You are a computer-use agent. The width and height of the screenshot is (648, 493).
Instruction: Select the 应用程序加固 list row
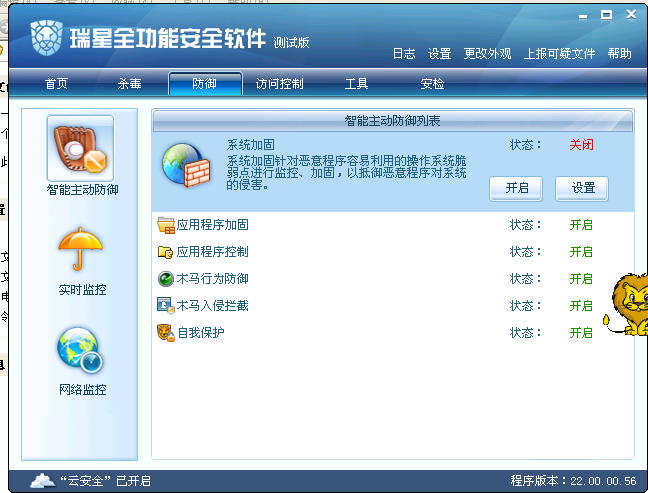pyautogui.click(x=393, y=225)
